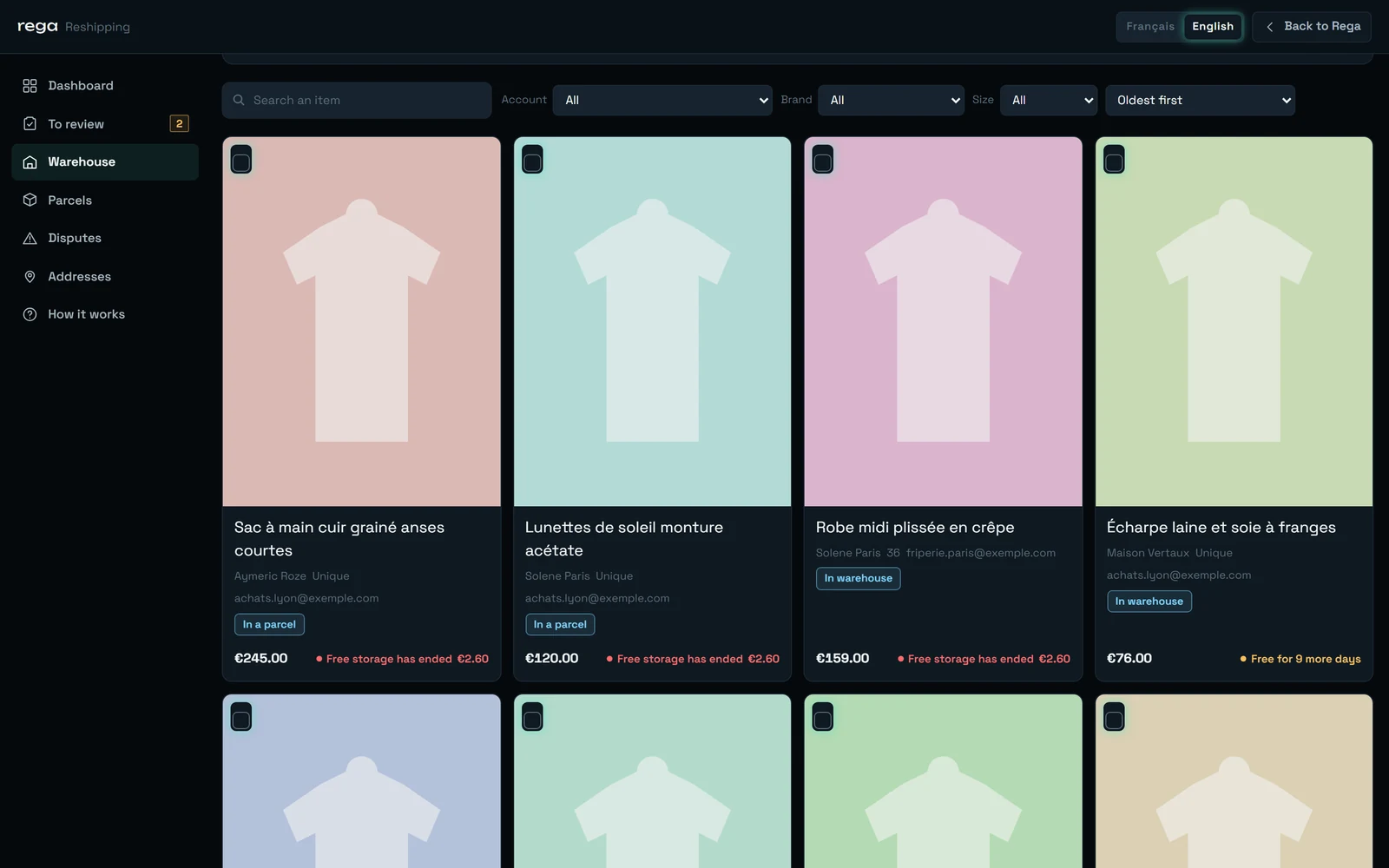The image size is (1389, 868).
Task: Switch language to English
Action: (1213, 27)
